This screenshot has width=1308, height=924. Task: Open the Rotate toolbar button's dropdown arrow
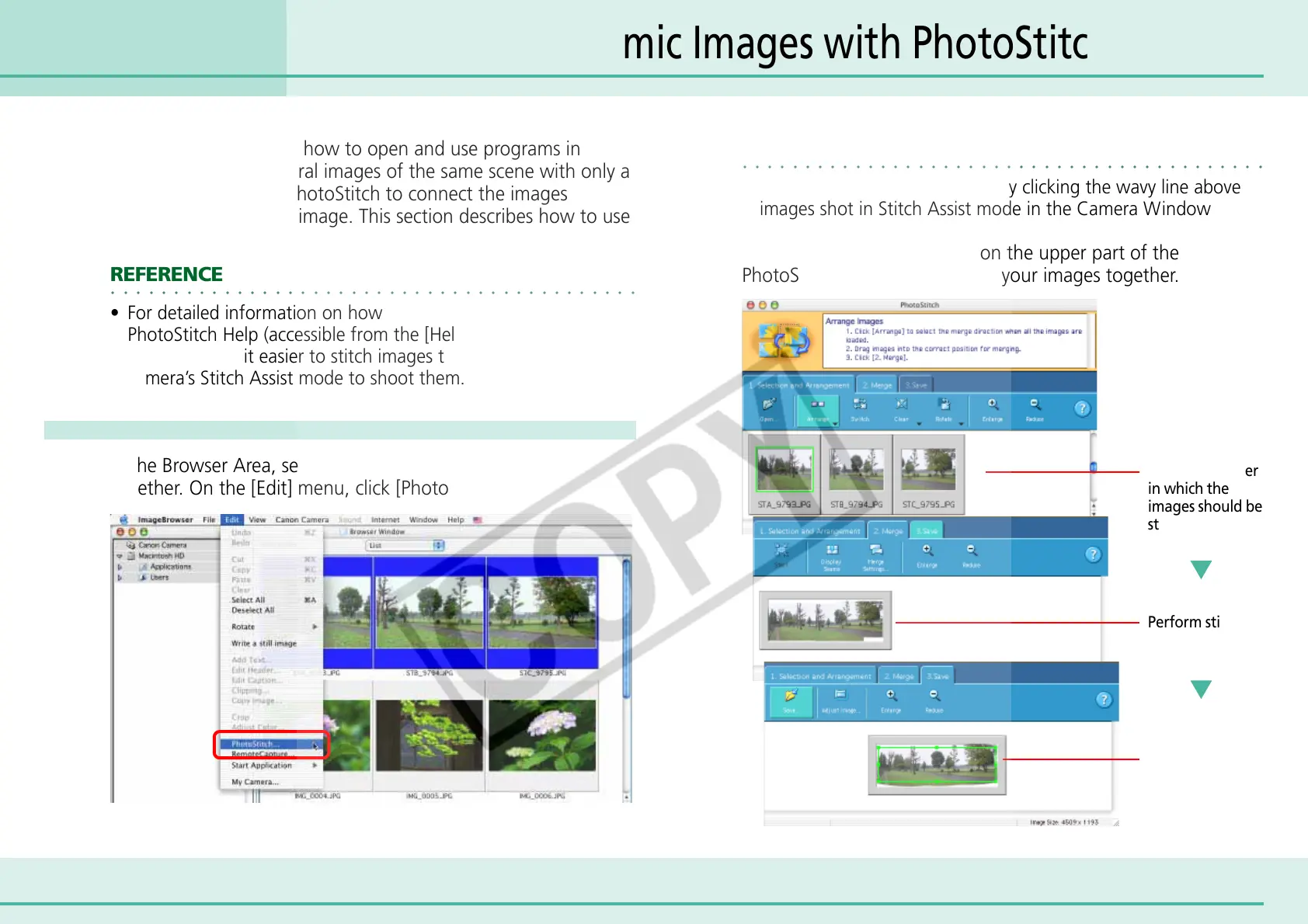pos(962,424)
